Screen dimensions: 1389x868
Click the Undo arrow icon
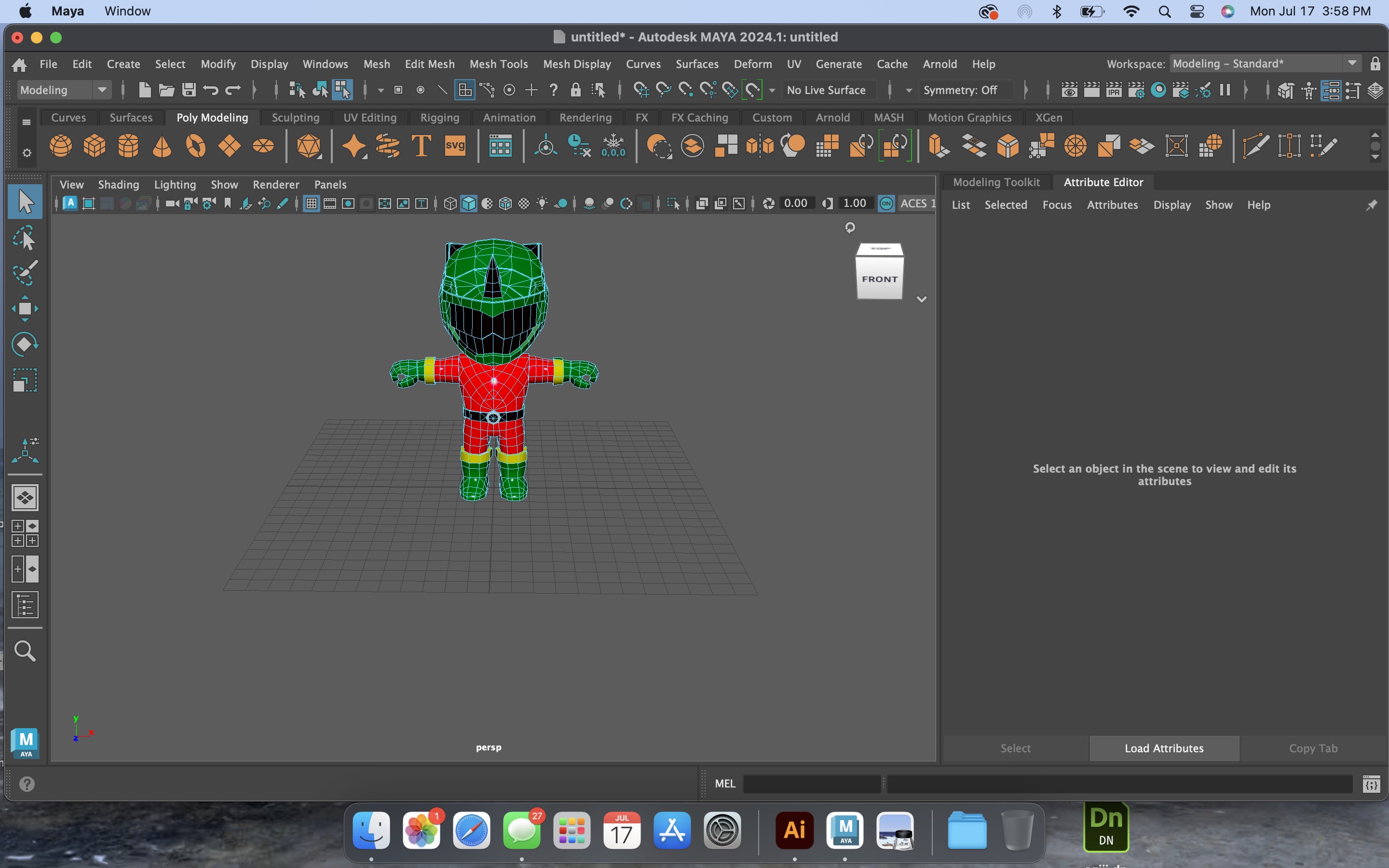211,90
